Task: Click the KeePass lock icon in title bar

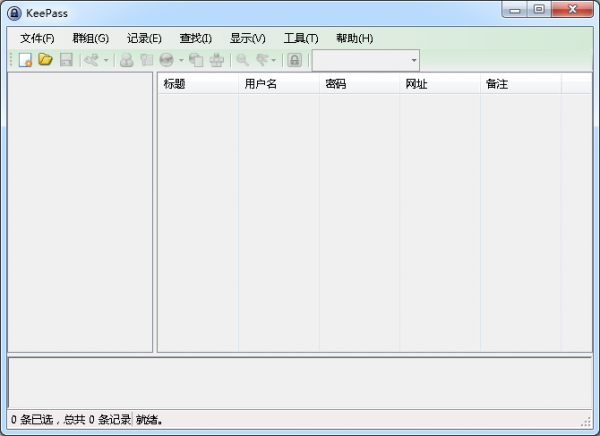Action: click(x=14, y=13)
